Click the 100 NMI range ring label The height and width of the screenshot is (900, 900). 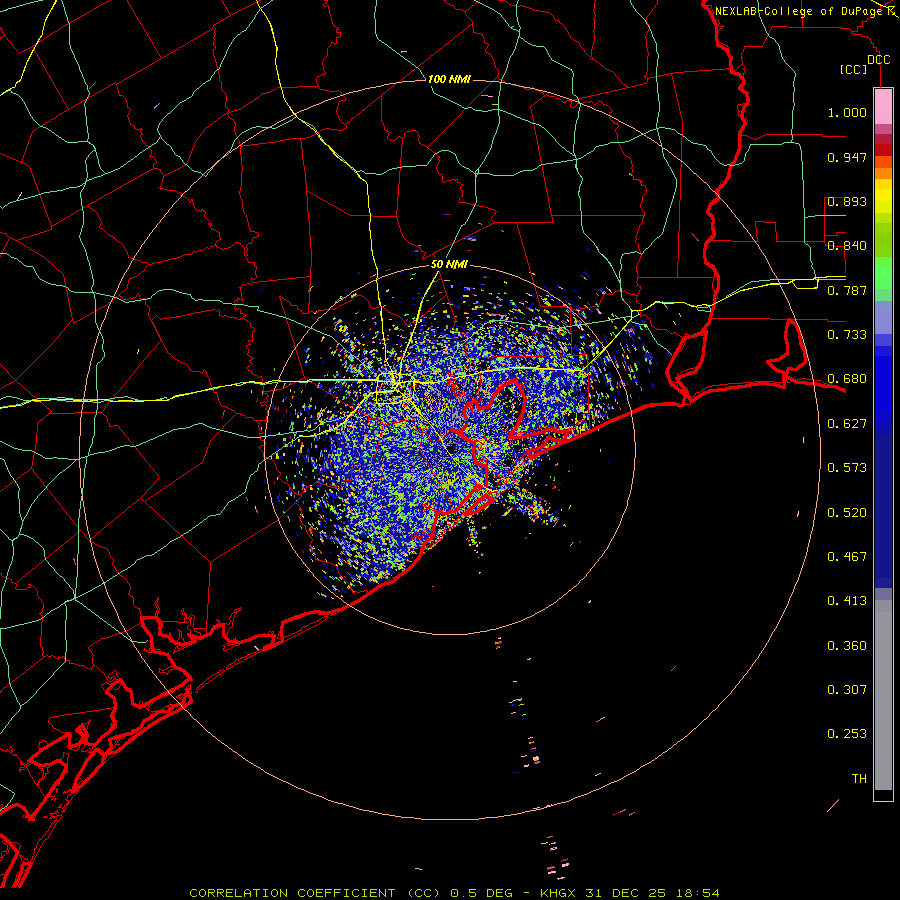tap(449, 79)
